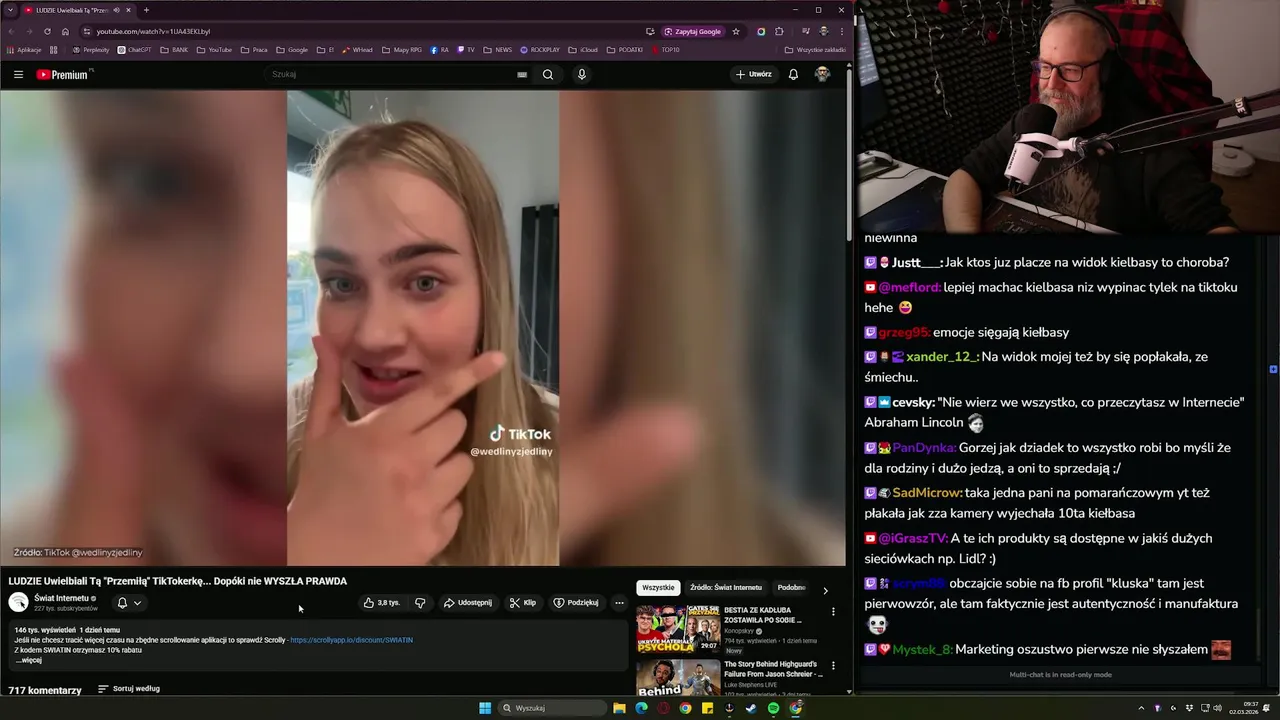
Task: Open Sortuj według comment sorting
Action: 129,689
